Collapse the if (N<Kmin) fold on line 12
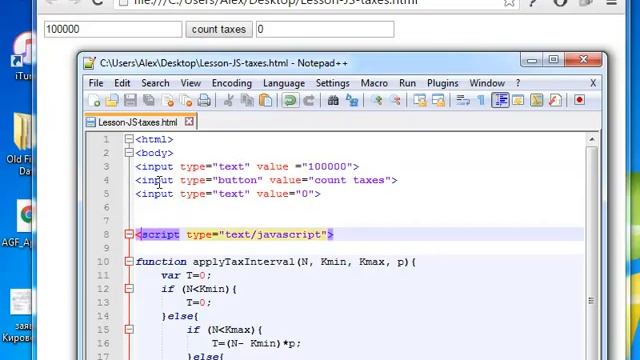The height and width of the screenshot is (360, 640). tap(129, 289)
